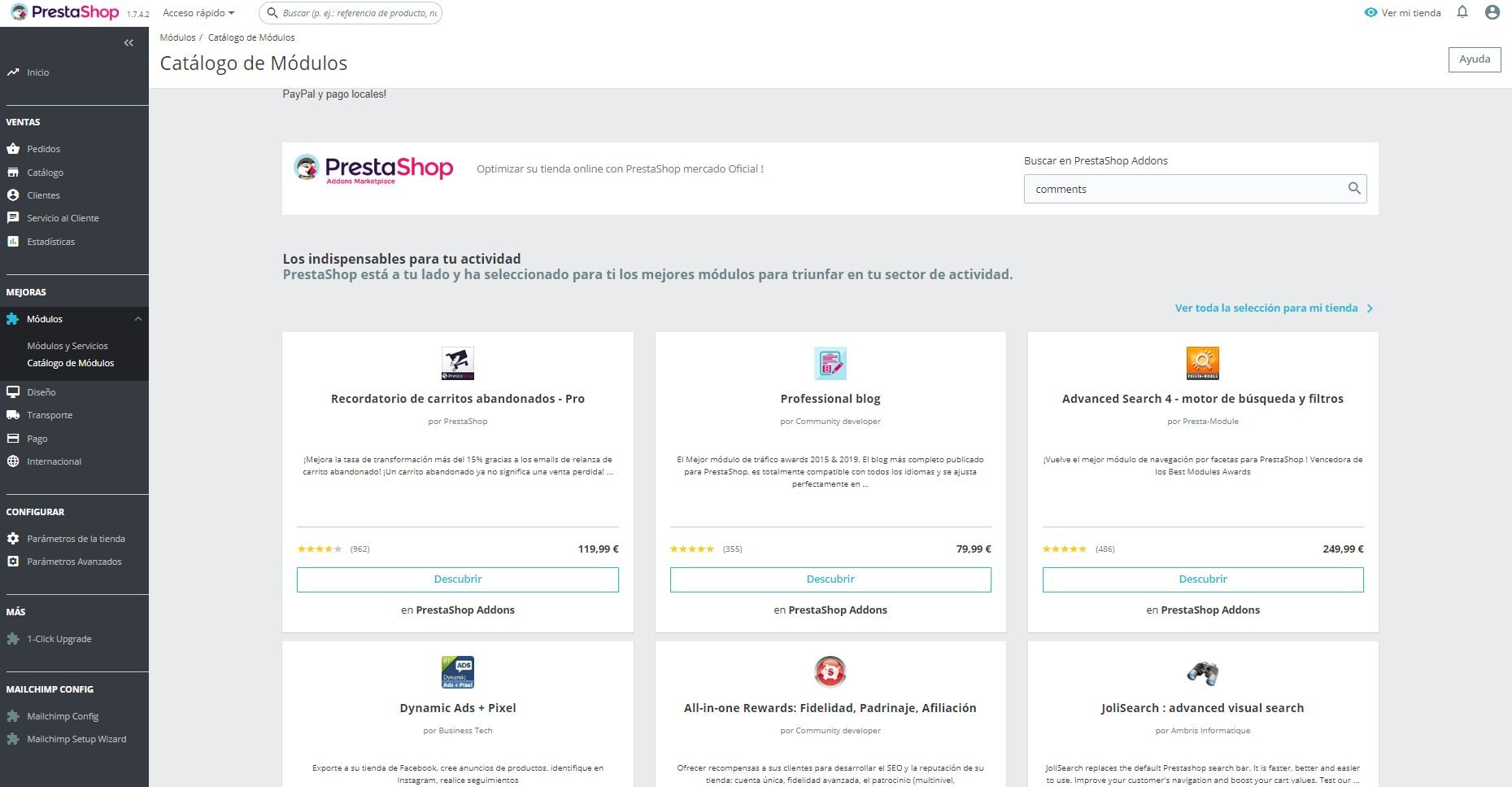Click the Inicio trend icon in the sidebar
This screenshot has width=1512, height=787.
point(13,72)
